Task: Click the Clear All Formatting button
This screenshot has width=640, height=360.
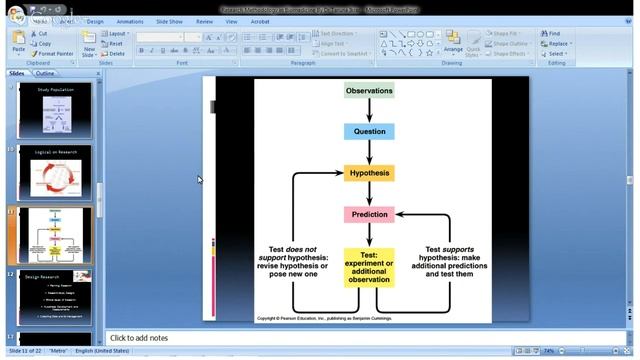Action: [231, 38]
